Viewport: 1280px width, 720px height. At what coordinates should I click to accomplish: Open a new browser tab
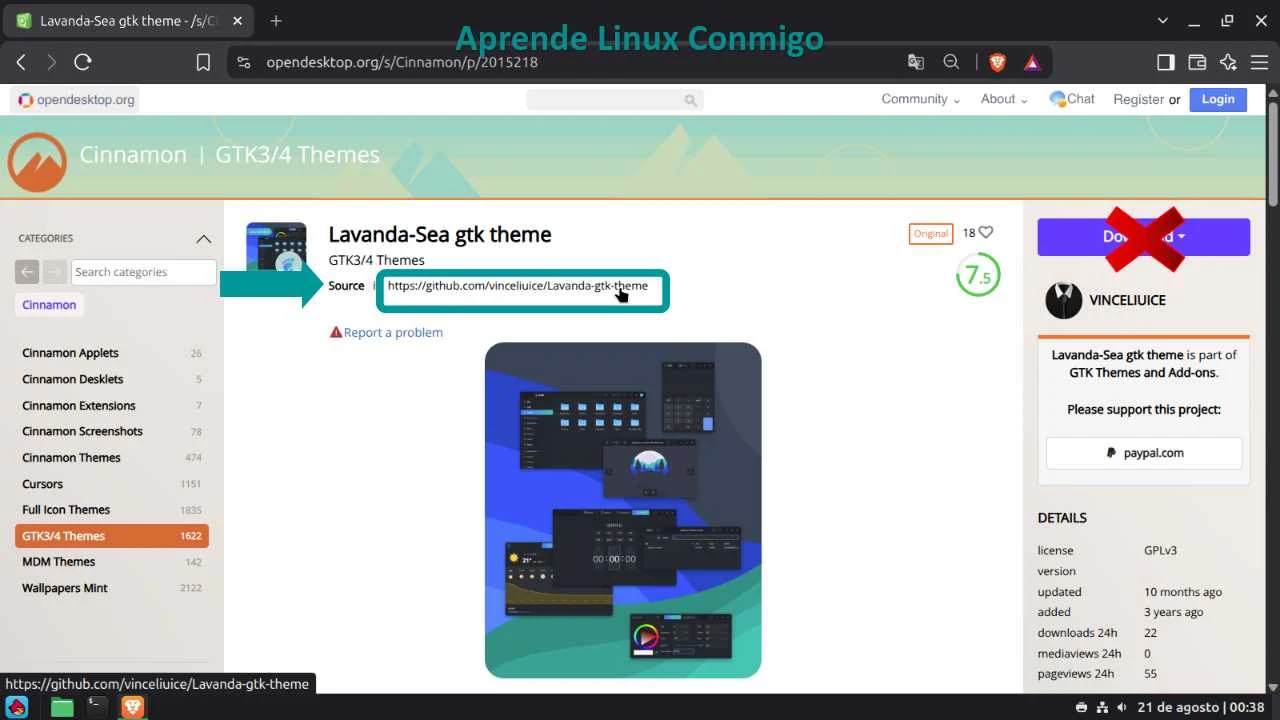[x=276, y=20]
